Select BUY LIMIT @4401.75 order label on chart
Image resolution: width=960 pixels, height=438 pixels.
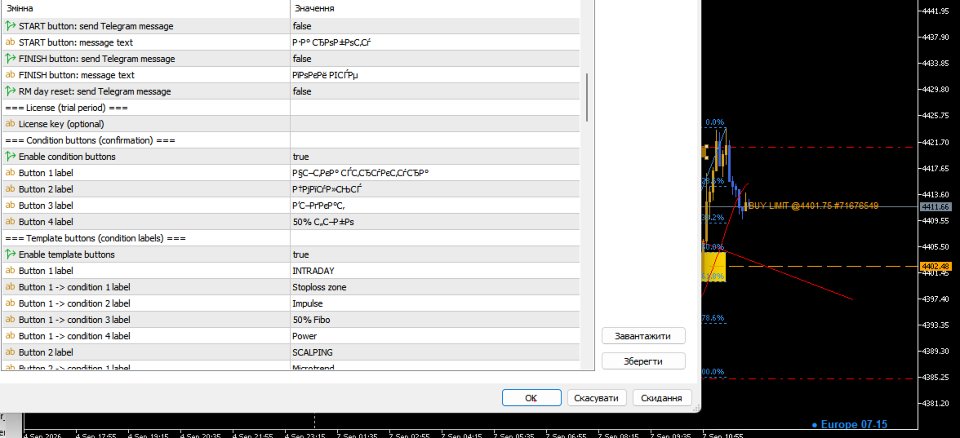click(814, 206)
